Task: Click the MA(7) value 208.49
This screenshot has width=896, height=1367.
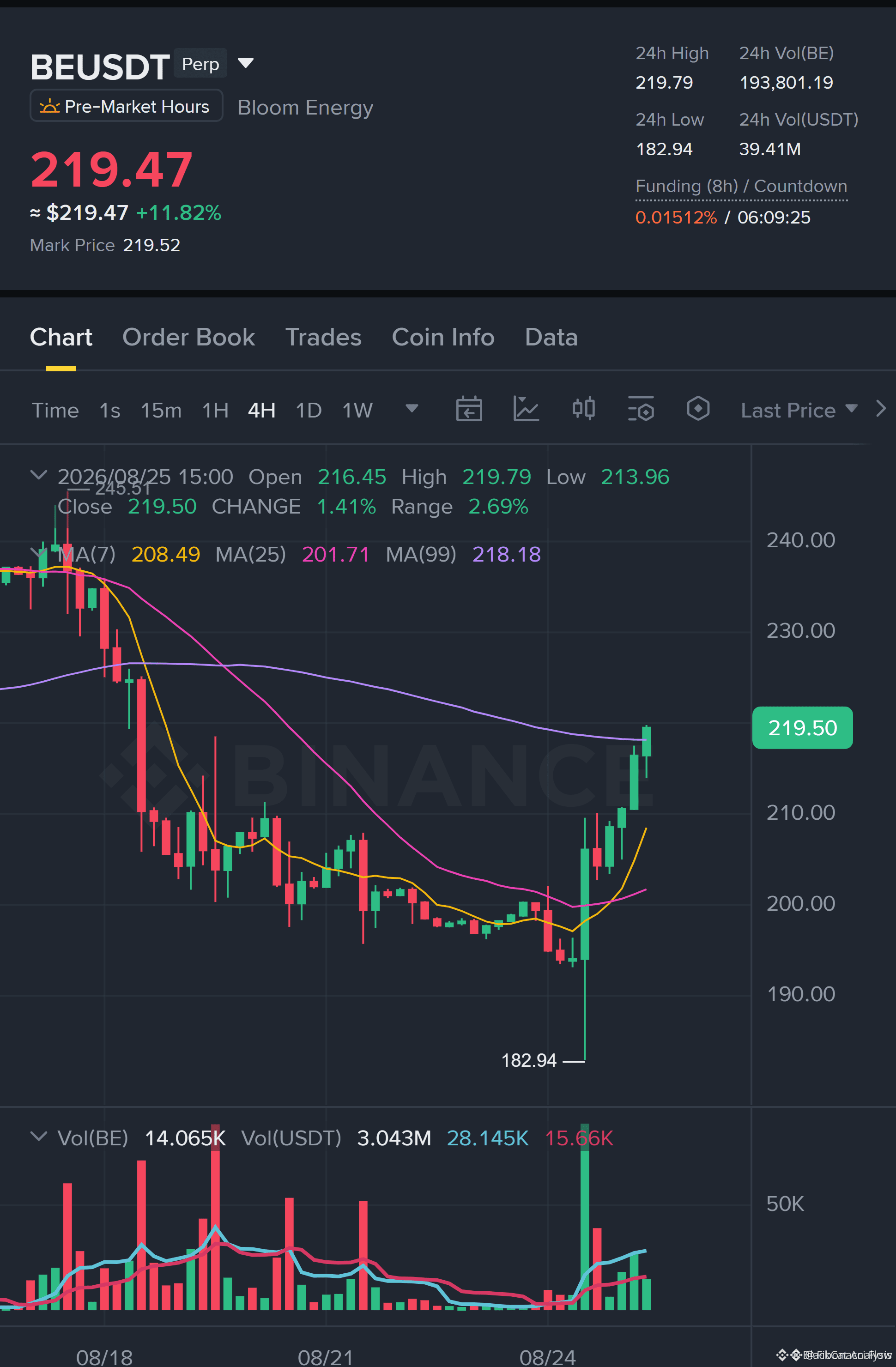Action: pos(165,554)
